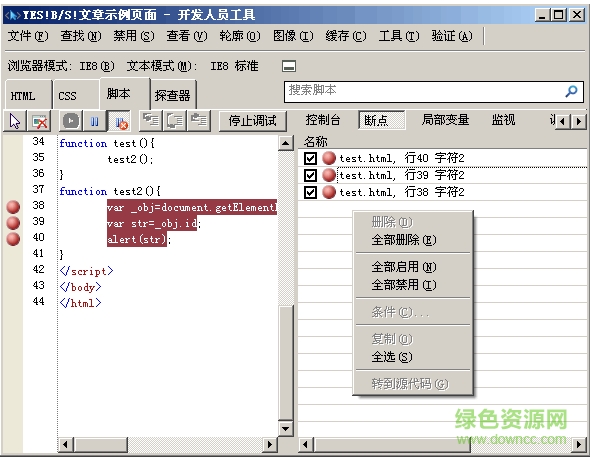Open the 轮廓(O) menu

(240, 36)
